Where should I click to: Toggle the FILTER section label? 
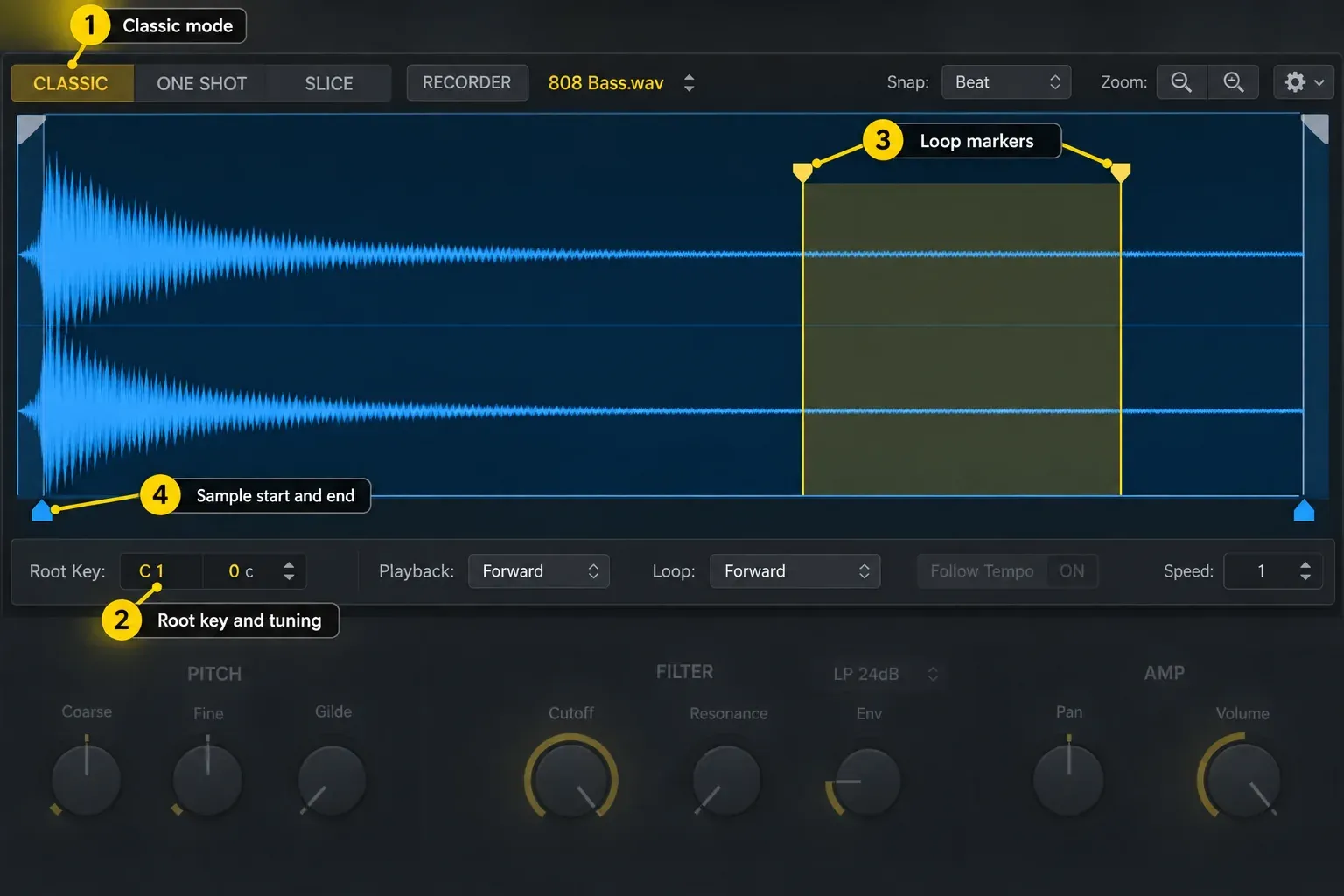click(684, 672)
